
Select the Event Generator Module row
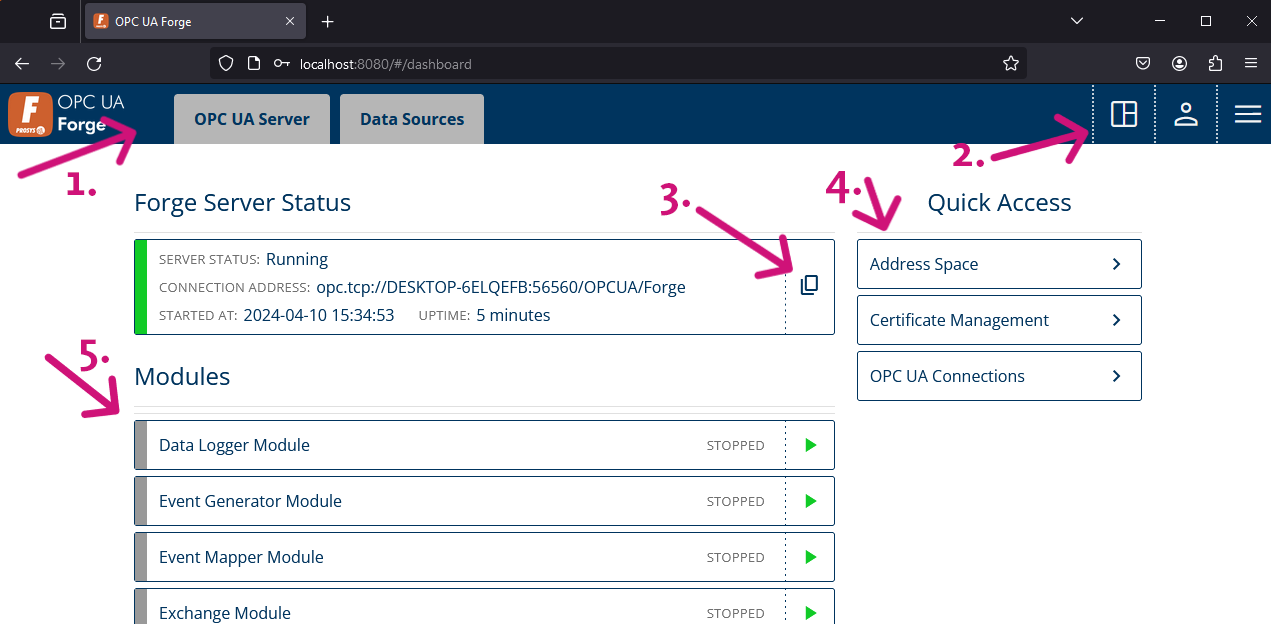(484, 501)
